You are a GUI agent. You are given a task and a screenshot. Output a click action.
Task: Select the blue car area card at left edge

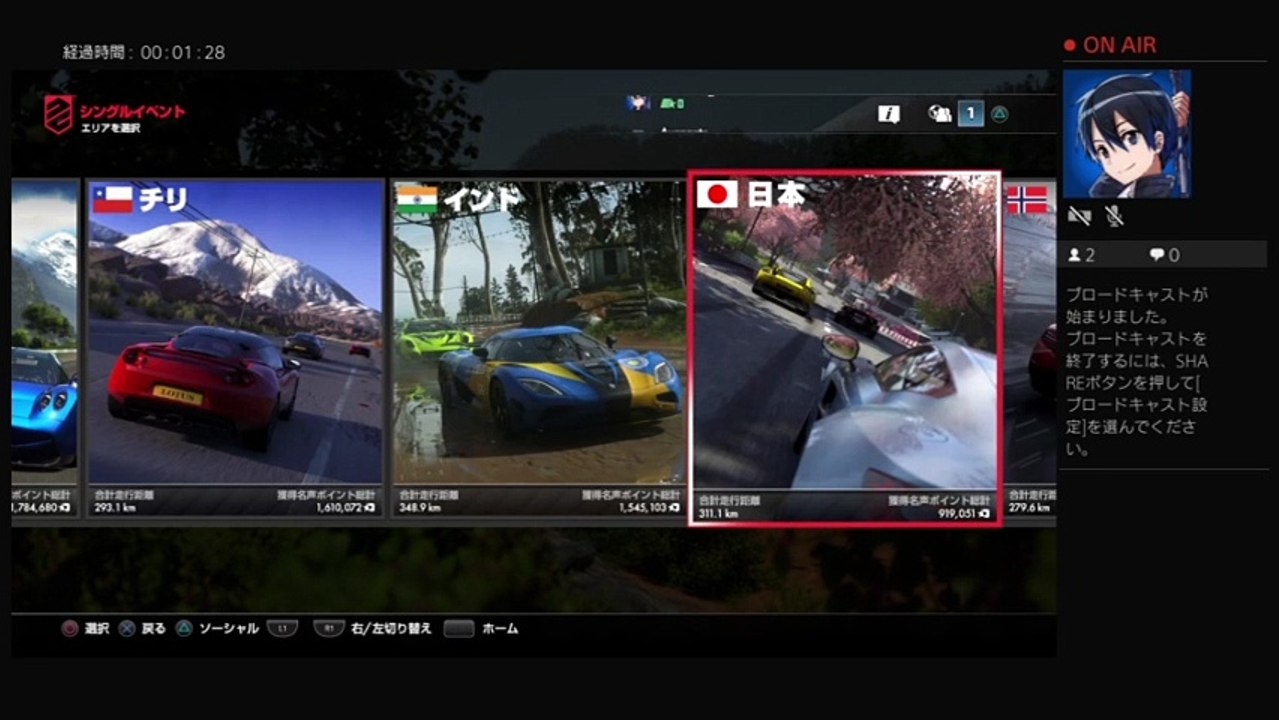[45, 349]
